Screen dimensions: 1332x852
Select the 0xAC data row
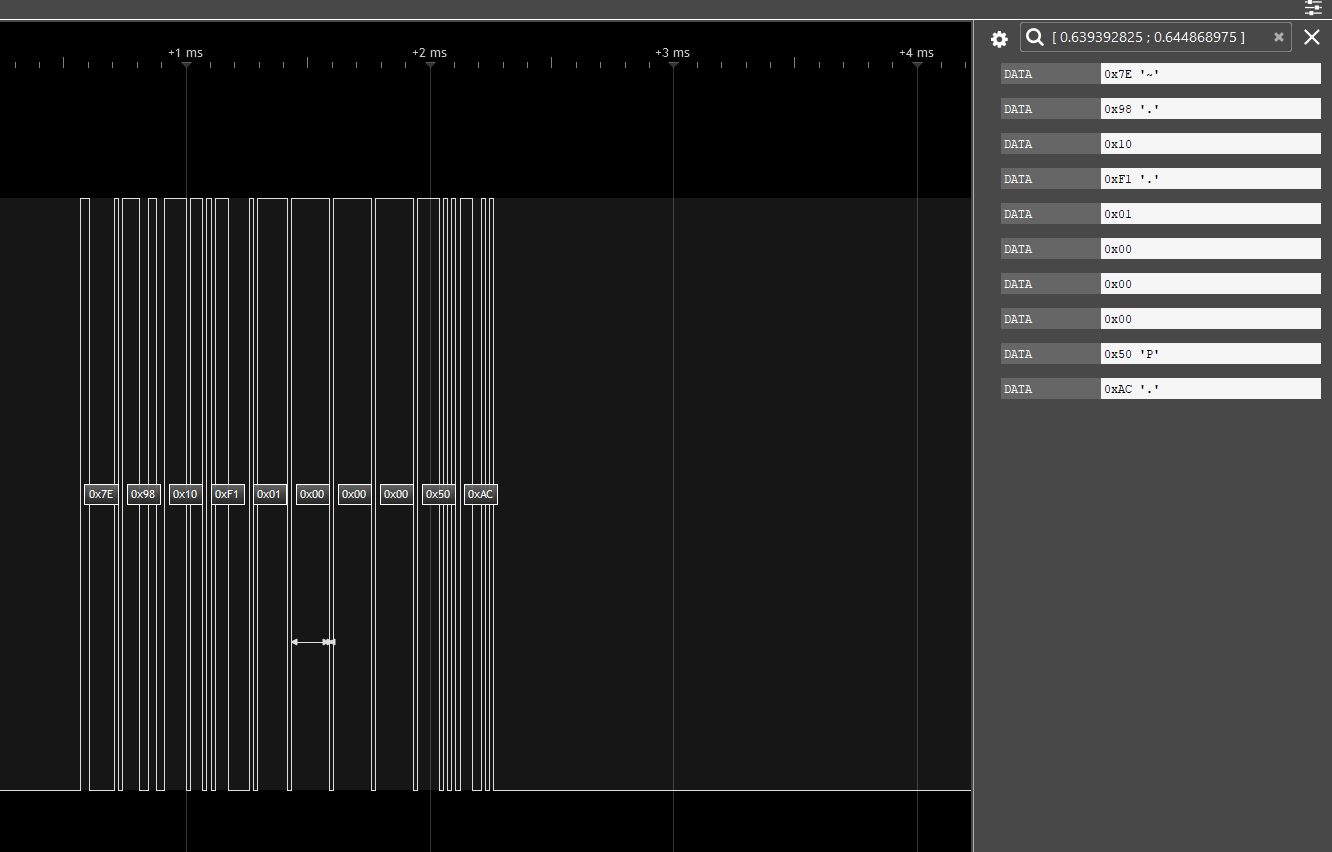click(x=1161, y=389)
